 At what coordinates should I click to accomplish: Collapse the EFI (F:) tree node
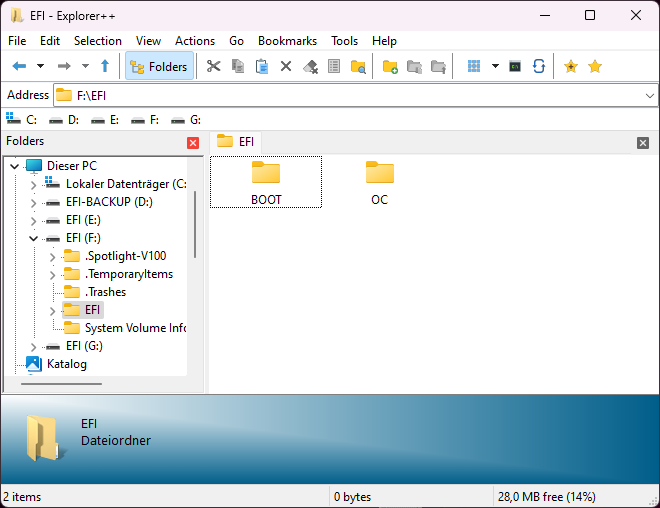tap(33, 238)
